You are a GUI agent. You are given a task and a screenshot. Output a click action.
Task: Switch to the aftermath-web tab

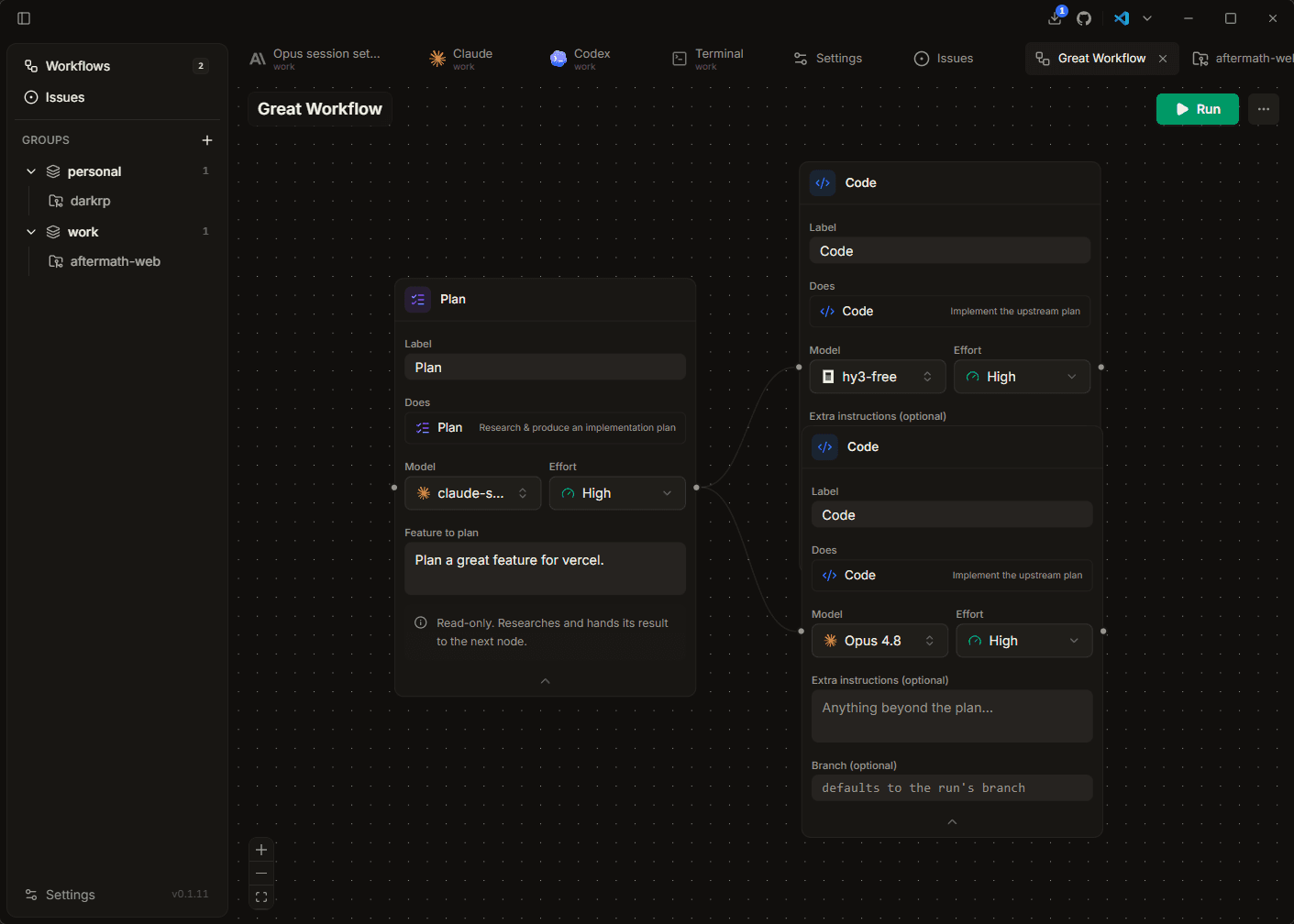[x=1243, y=59]
